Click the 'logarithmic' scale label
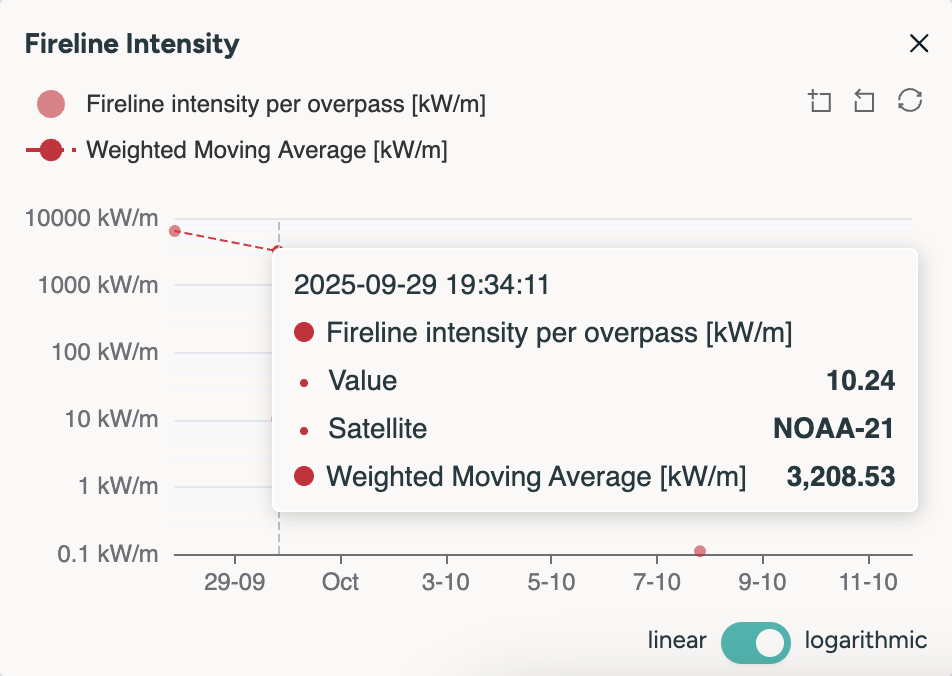The width and height of the screenshot is (952, 676). [865, 641]
